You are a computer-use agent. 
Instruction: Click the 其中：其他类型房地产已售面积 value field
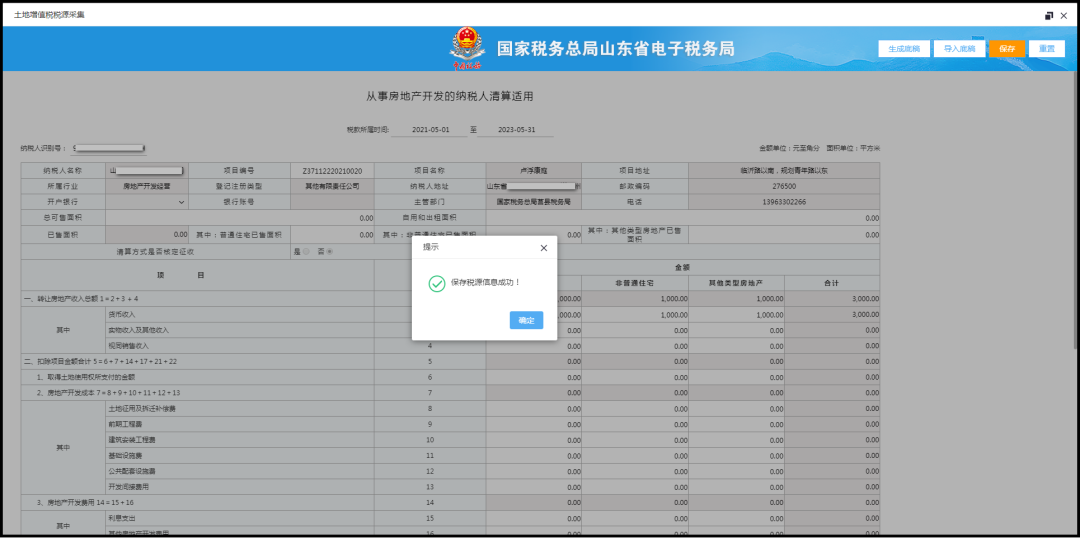tap(784, 234)
